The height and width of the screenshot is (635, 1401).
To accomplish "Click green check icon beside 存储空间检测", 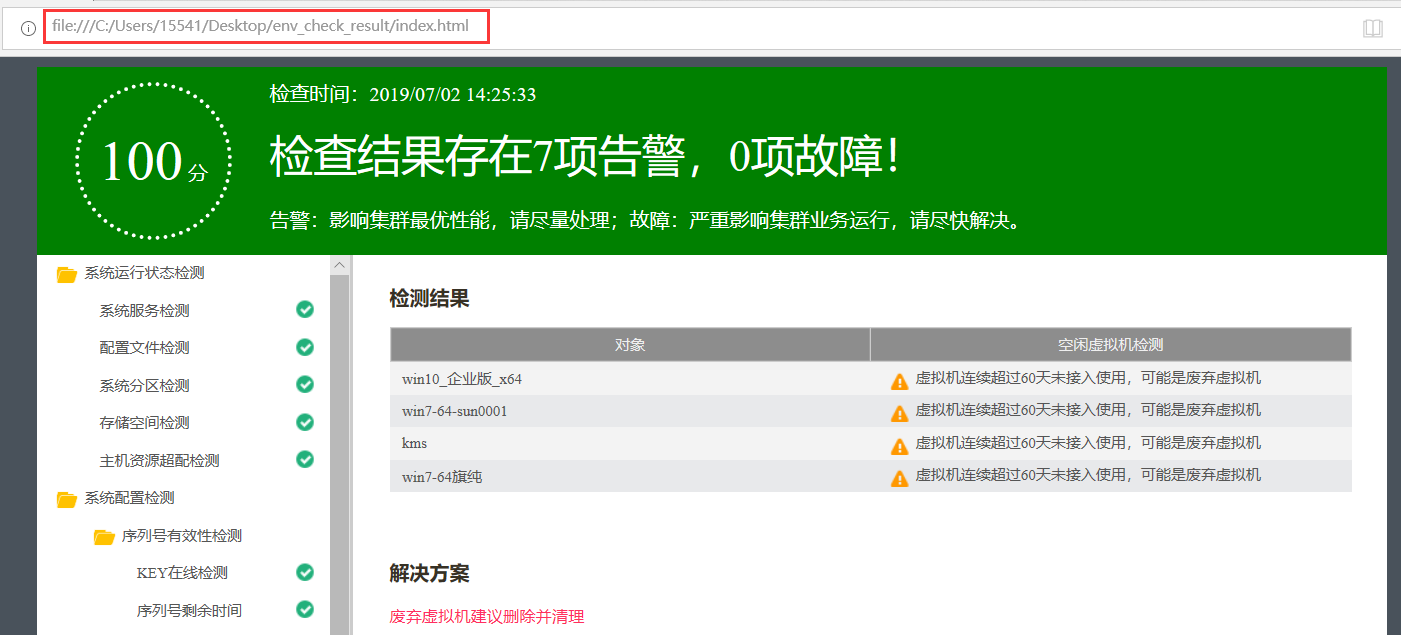I will point(305,422).
